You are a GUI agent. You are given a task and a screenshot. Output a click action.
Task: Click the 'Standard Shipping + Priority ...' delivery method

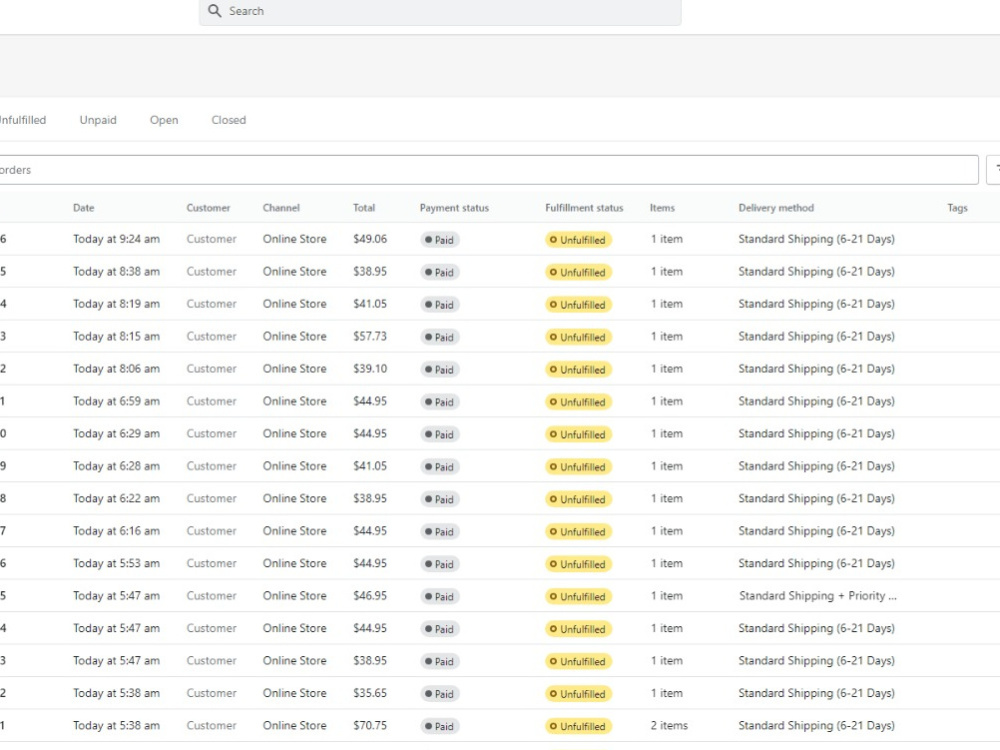click(x=818, y=596)
